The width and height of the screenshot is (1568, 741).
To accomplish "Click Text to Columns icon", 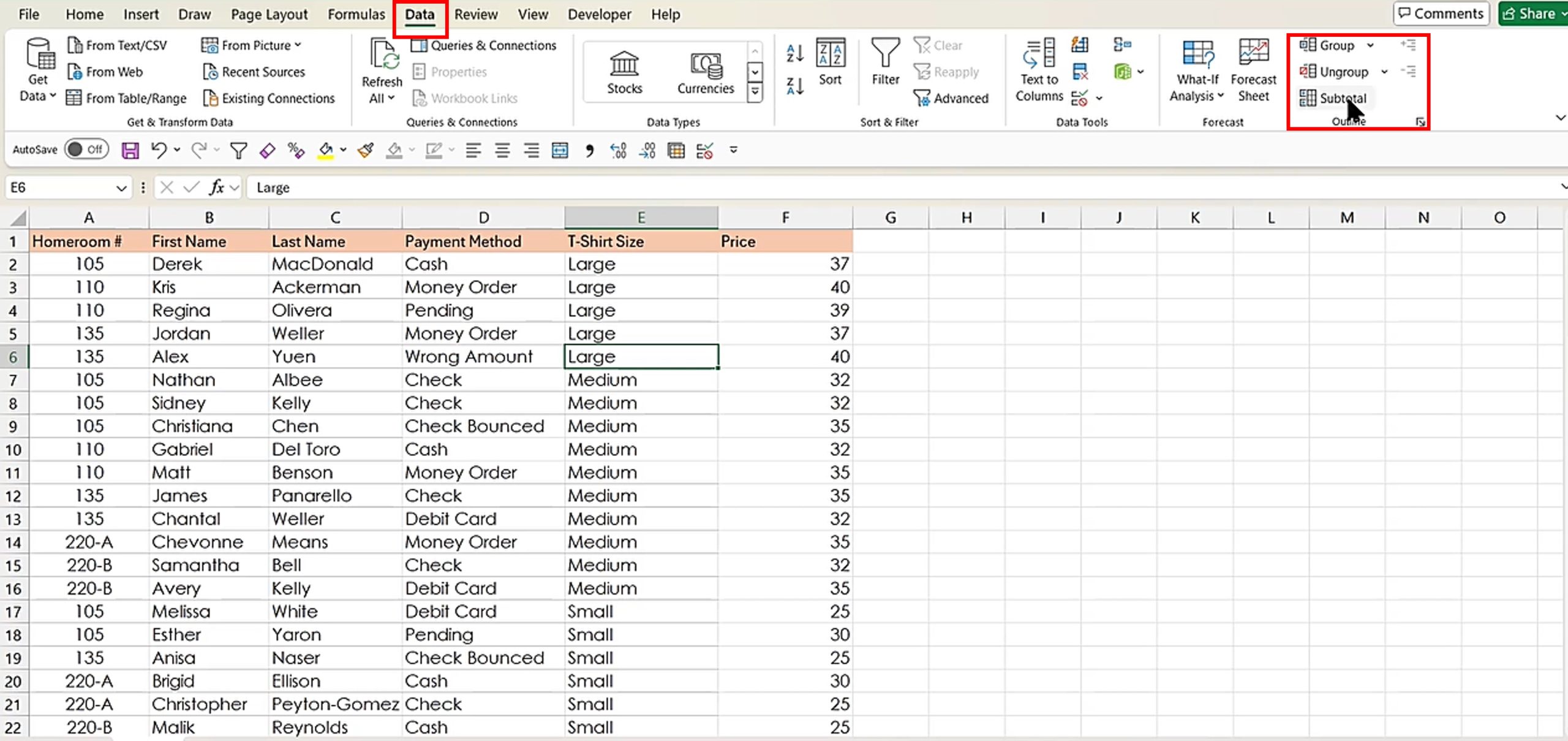I will (x=1039, y=54).
